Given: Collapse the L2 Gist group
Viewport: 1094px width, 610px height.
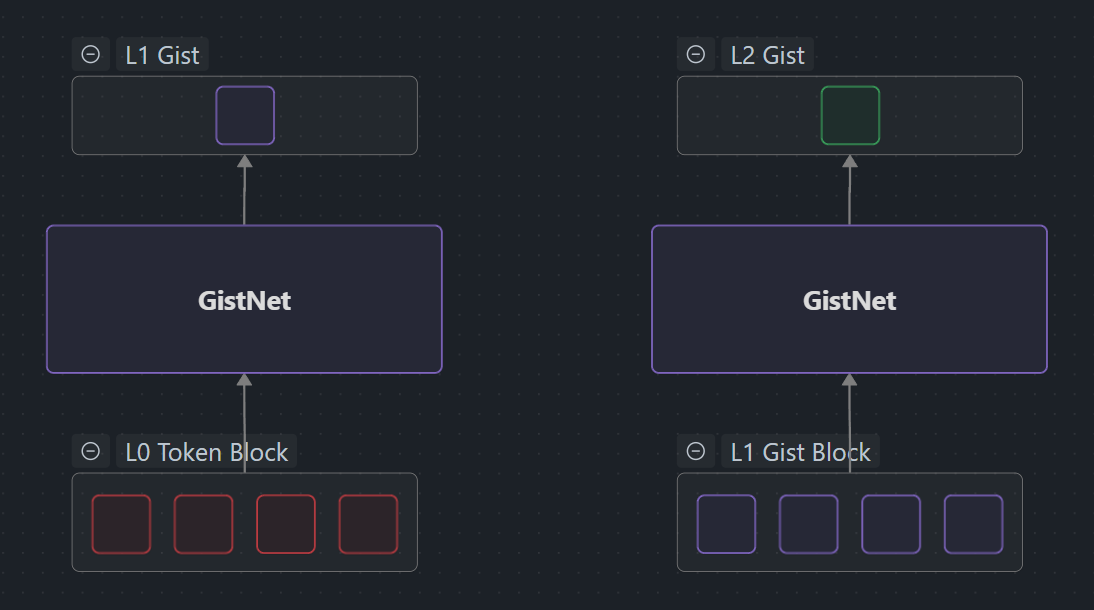Looking at the screenshot, I should (696, 54).
